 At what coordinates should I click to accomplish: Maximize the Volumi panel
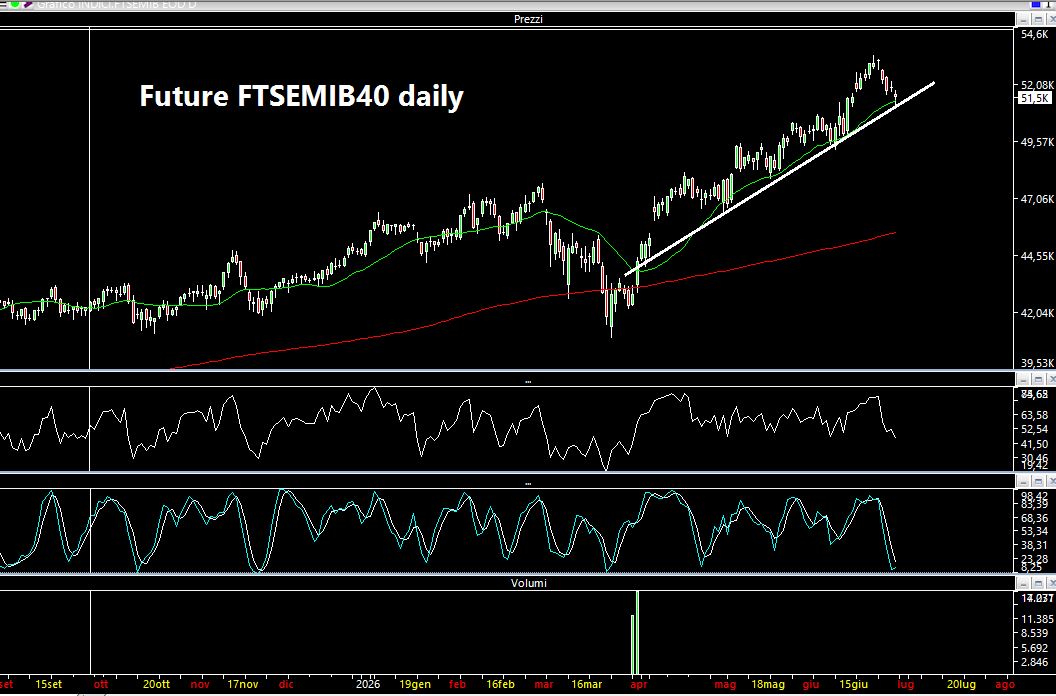tap(1038, 583)
